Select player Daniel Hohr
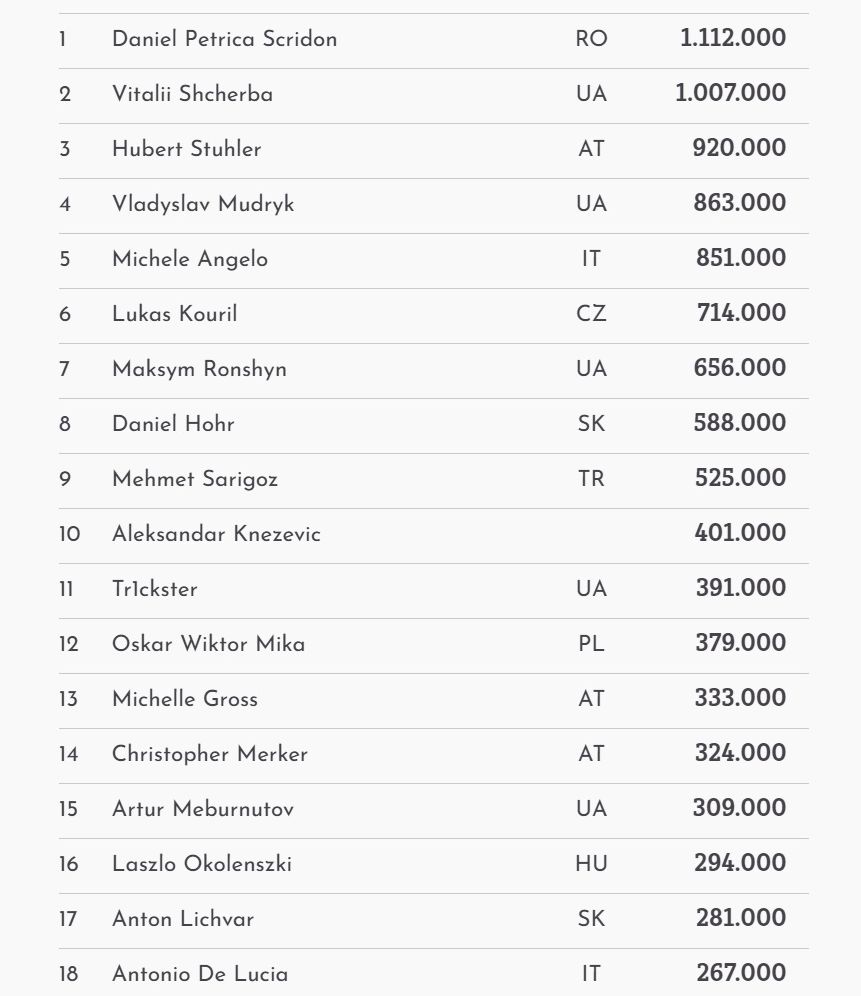Image resolution: width=861 pixels, height=996 pixels. pos(173,424)
